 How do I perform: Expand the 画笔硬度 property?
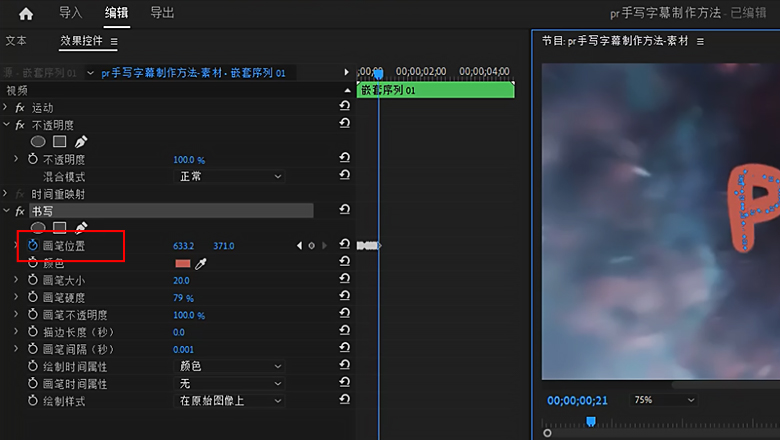click(x=16, y=297)
